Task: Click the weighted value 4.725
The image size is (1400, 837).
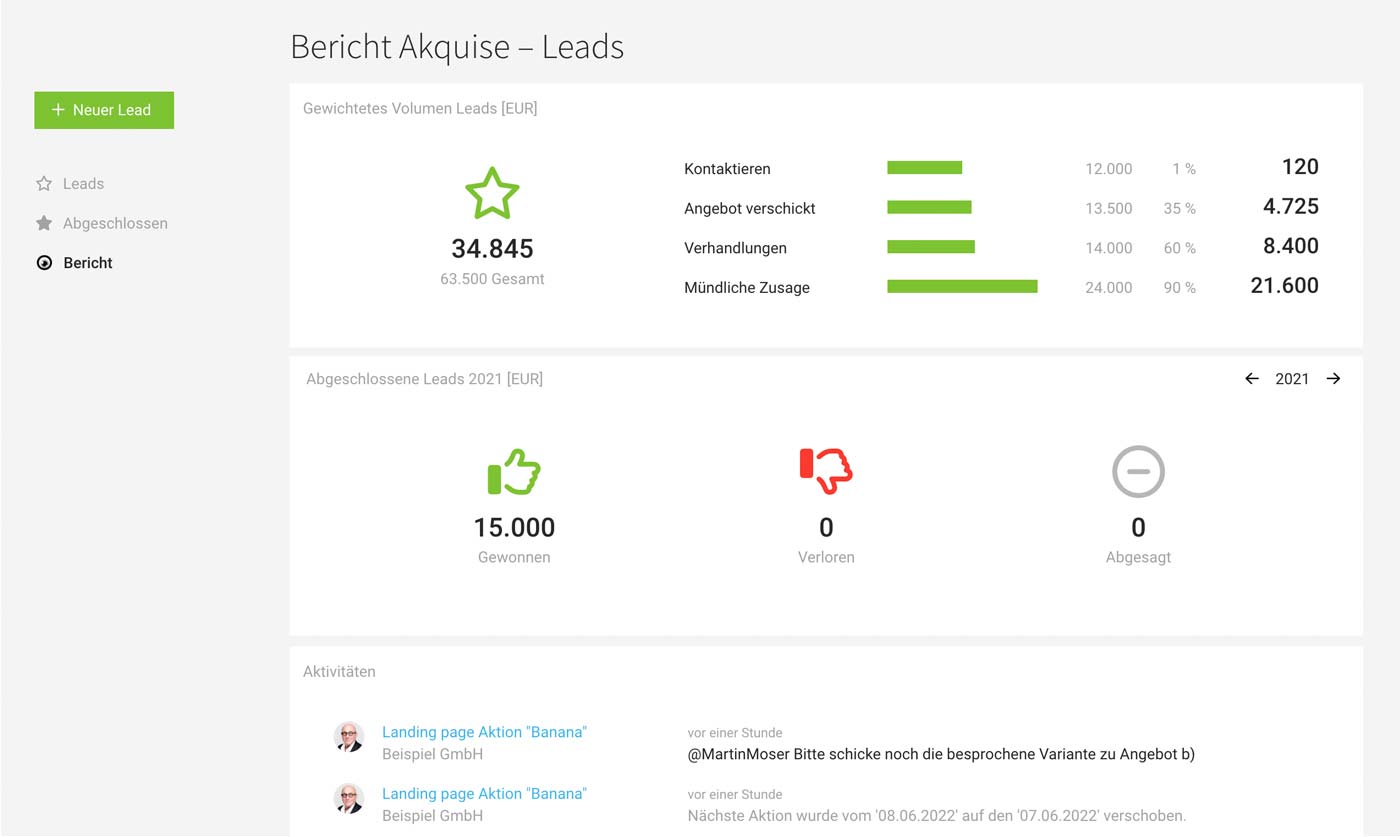Action: pyautogui.click(x=1290, y=207)
